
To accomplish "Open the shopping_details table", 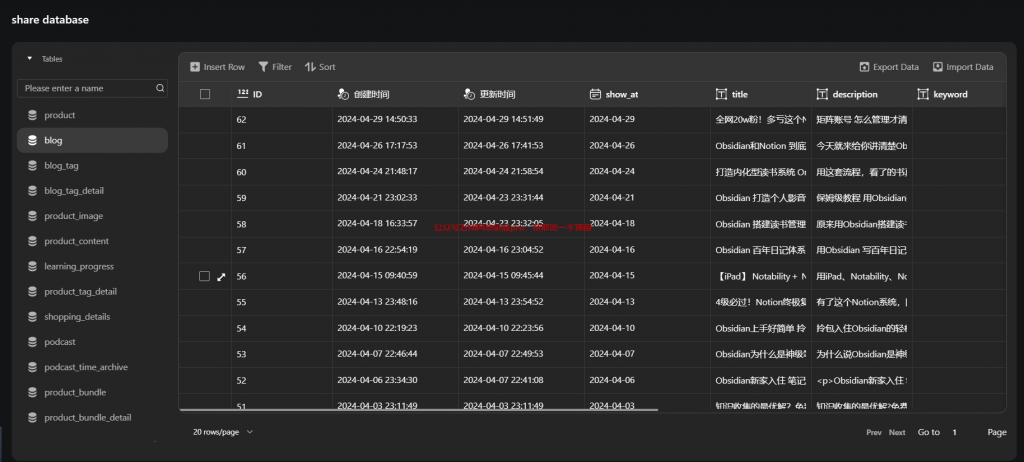I will point(76,317).
